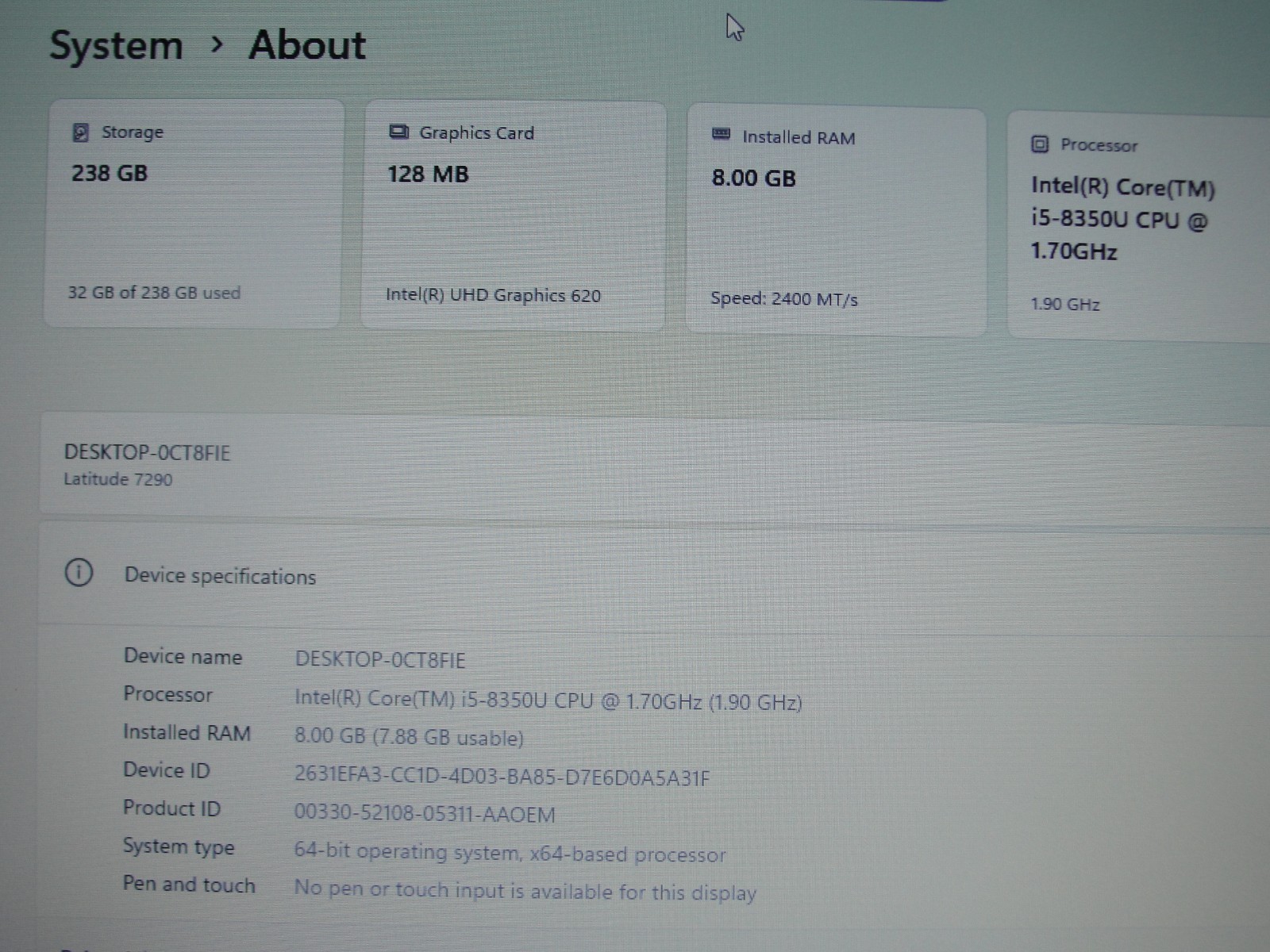The width and height of the screenshot is (1270, 952).
Task: Open the Processor i5-8350U card
Action: click(x=1139, y=227)
